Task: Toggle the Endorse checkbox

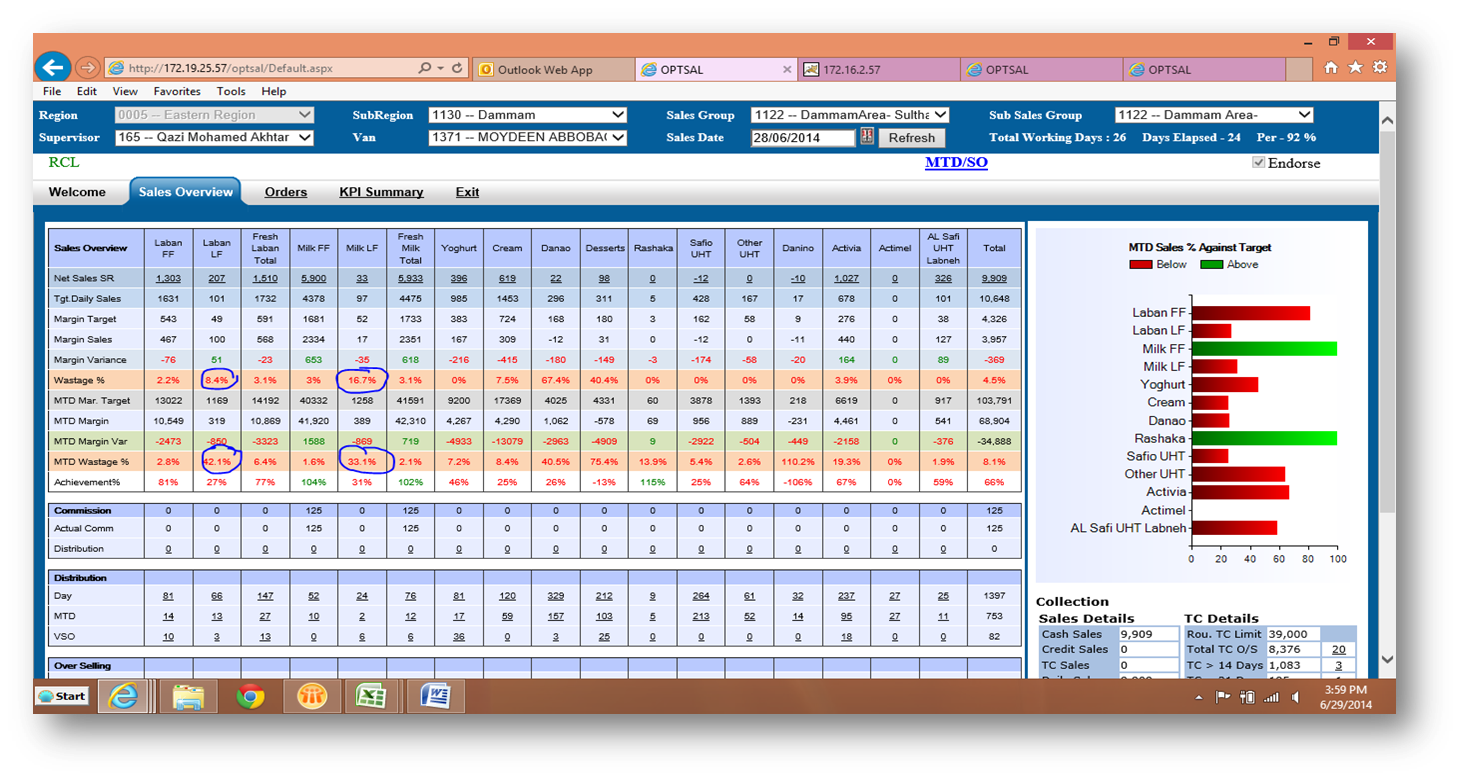Action: click(1258, 163)
